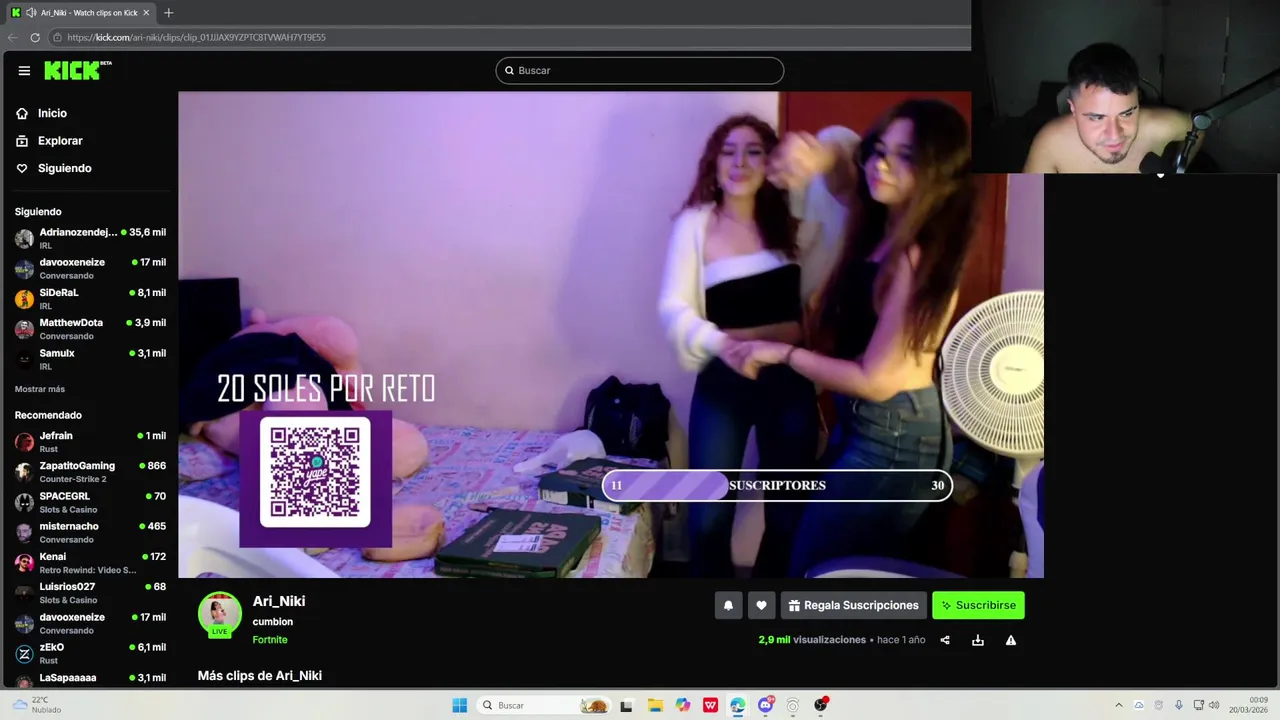Open misternacho recommended channel
Image resolution: width=1280 pixels, height=720 pixels.
tap(90, 532)
